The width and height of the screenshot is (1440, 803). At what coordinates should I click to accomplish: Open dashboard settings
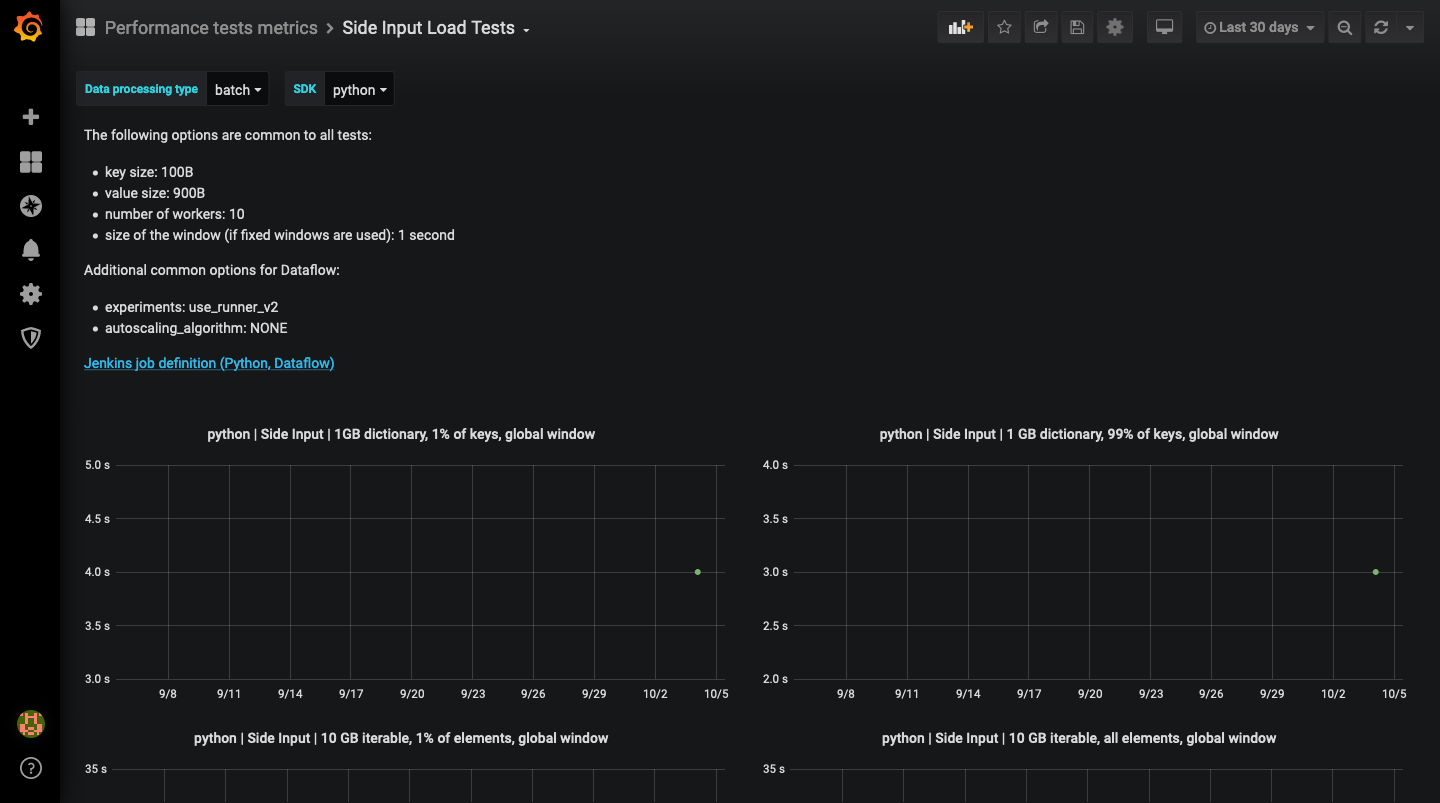tap(1114, 27)
